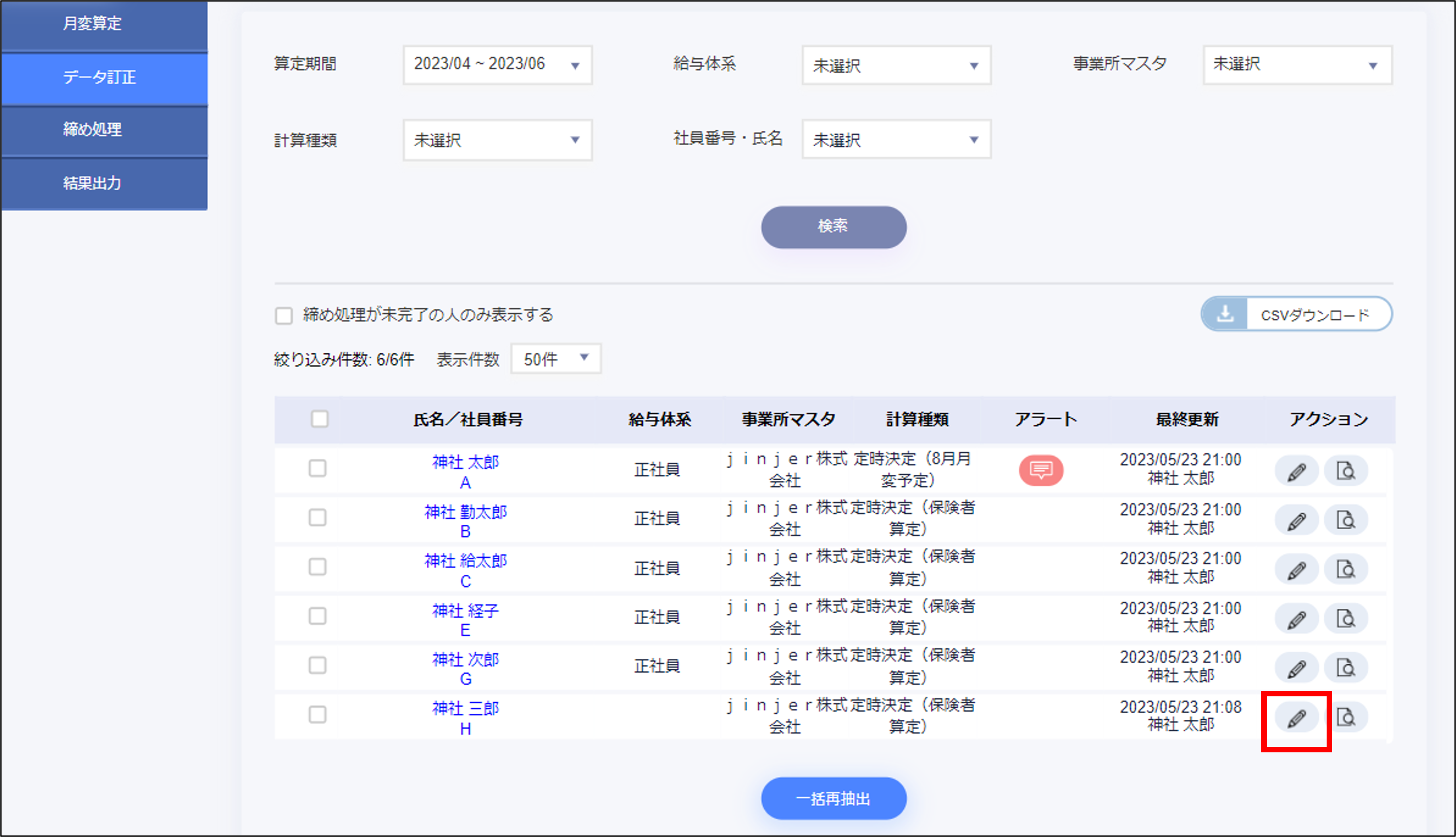Tick the checkbox for 神社 次郎 row

coord(317,665)
